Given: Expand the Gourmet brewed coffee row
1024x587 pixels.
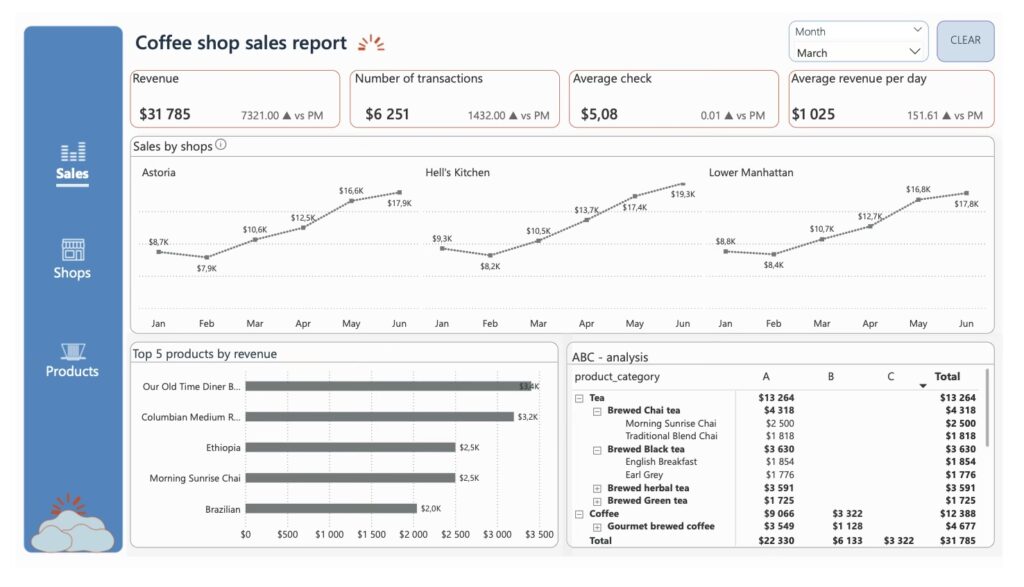Looking at the screenshot, I should coord(597,527).
